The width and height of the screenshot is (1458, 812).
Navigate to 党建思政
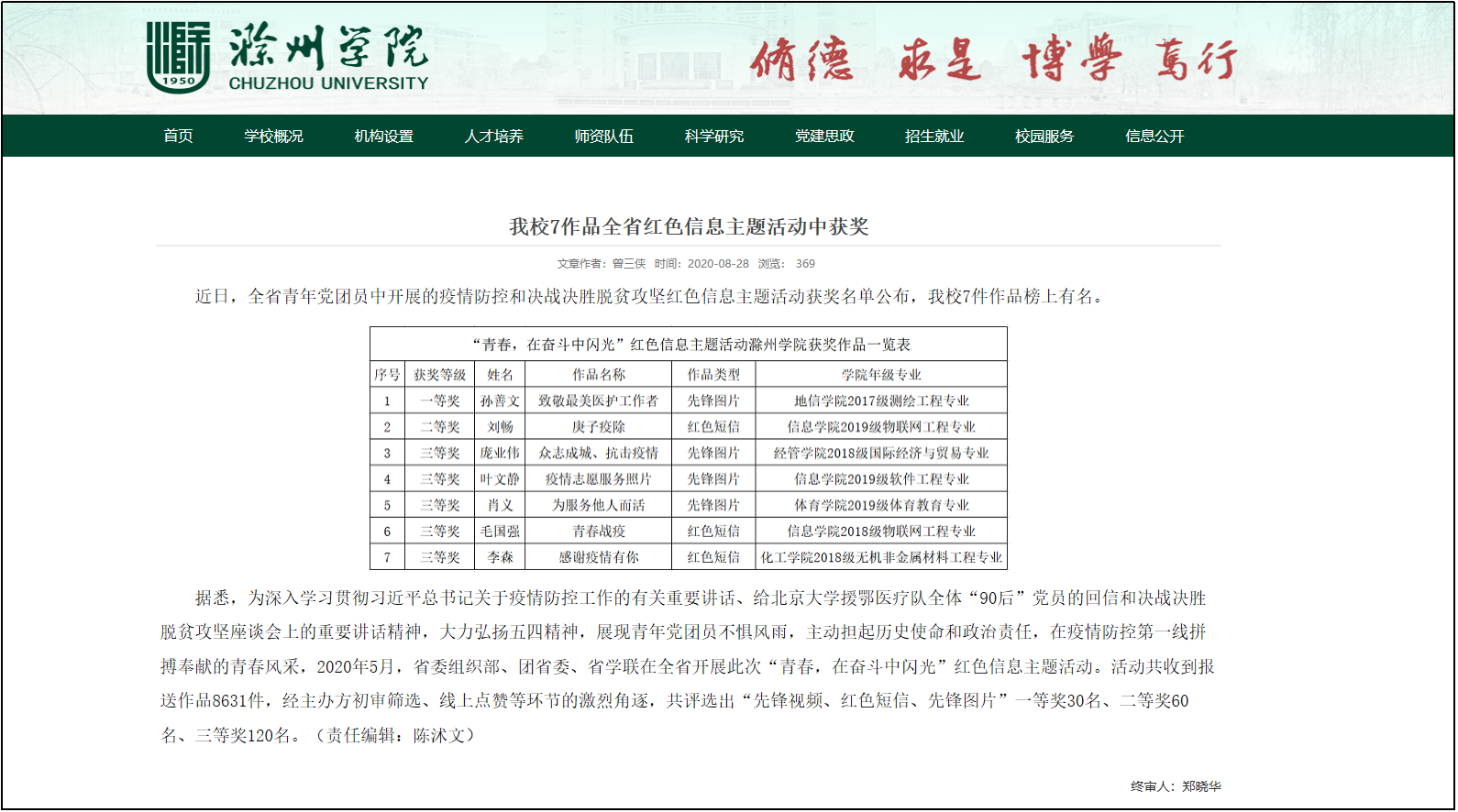click(824, 136)
